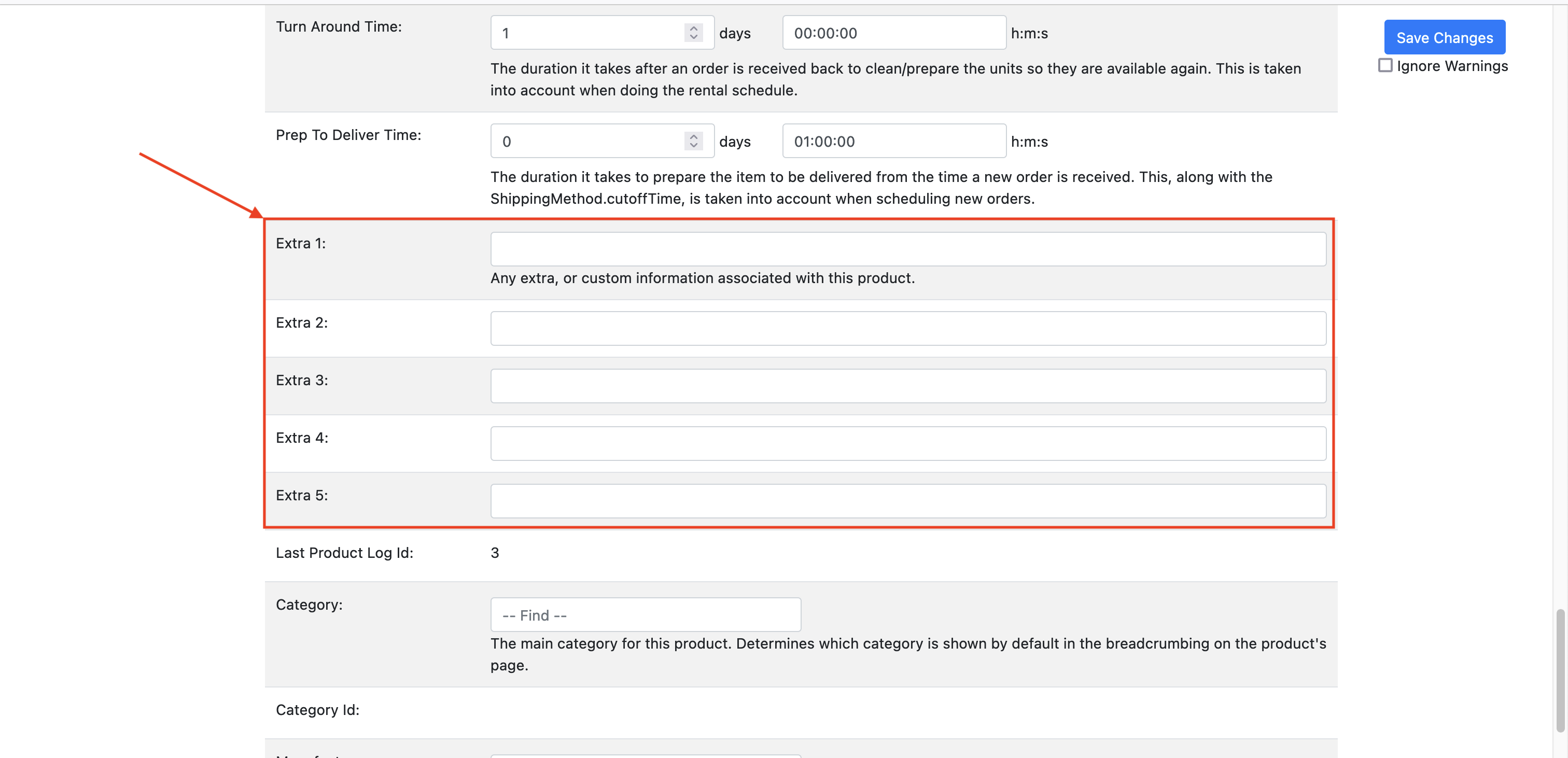Focus the Extra 3 text field
1568x758 pixels.
(908, 386)
